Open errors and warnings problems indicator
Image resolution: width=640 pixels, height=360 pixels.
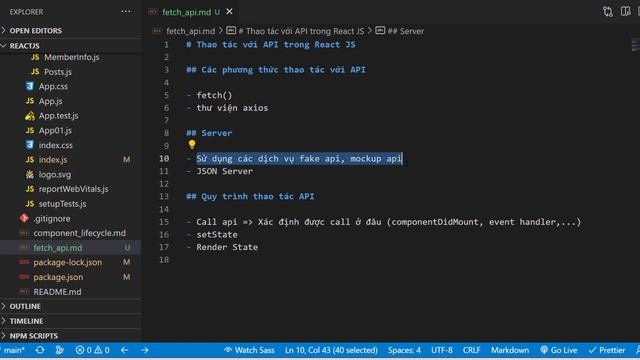tap(93, 350)
